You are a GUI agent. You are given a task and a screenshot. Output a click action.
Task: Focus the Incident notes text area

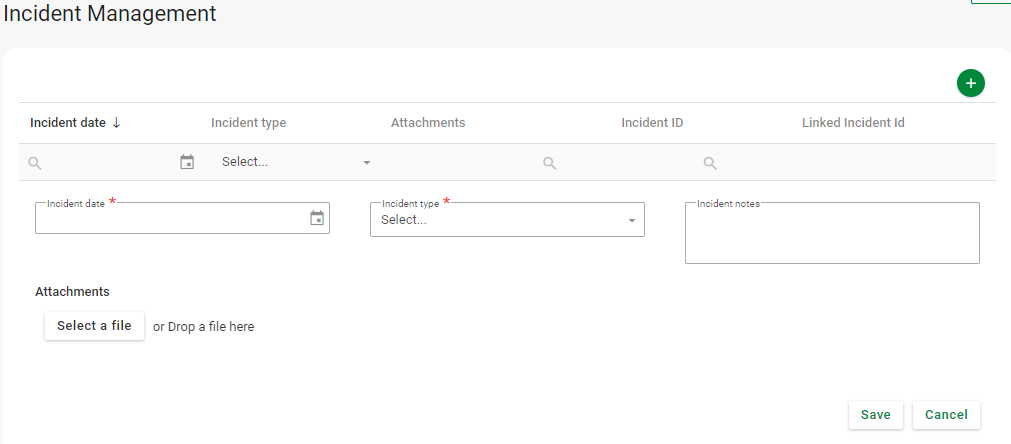(831, 235)
